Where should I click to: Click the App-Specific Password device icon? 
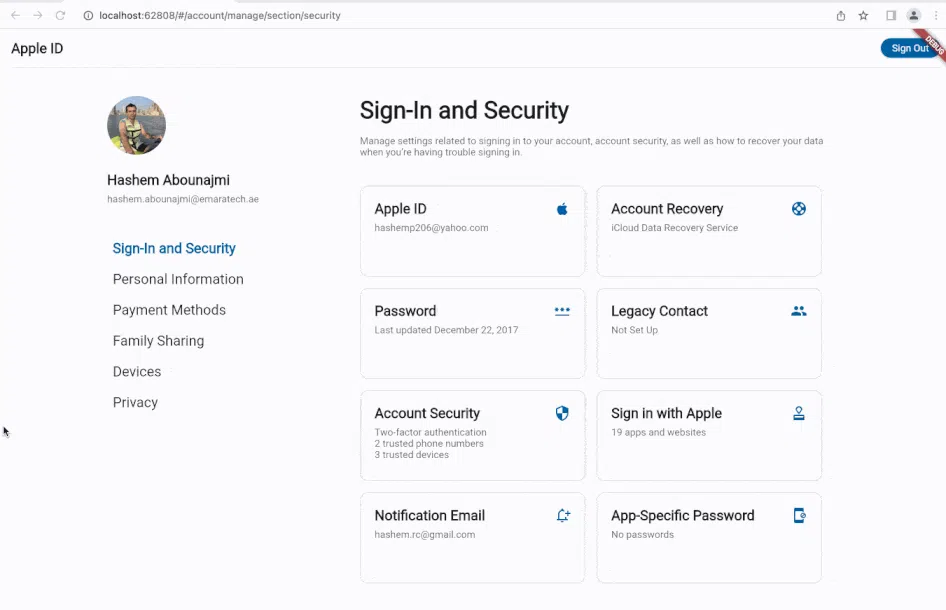pos(799,515)
